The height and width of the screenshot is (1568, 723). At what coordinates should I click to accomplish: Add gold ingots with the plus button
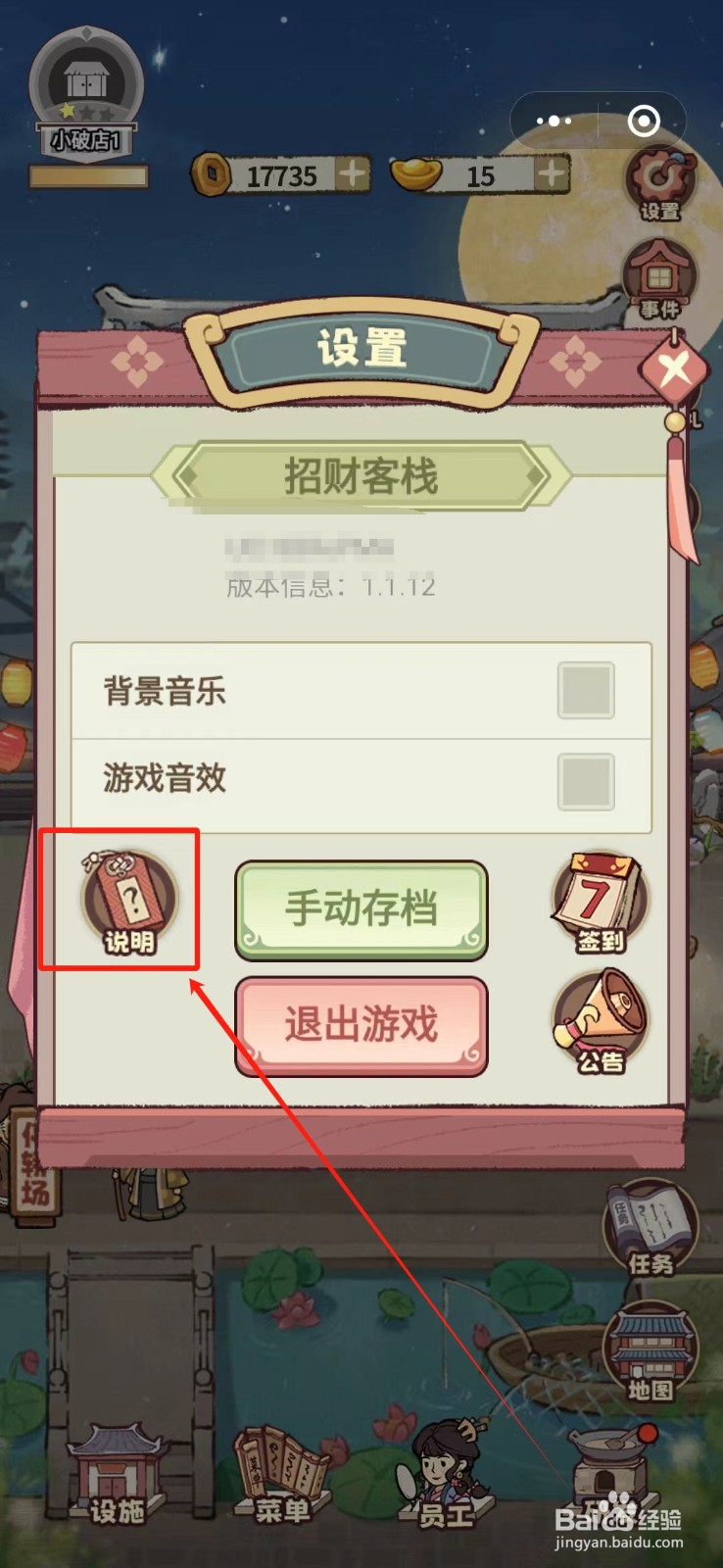point(553,174)
